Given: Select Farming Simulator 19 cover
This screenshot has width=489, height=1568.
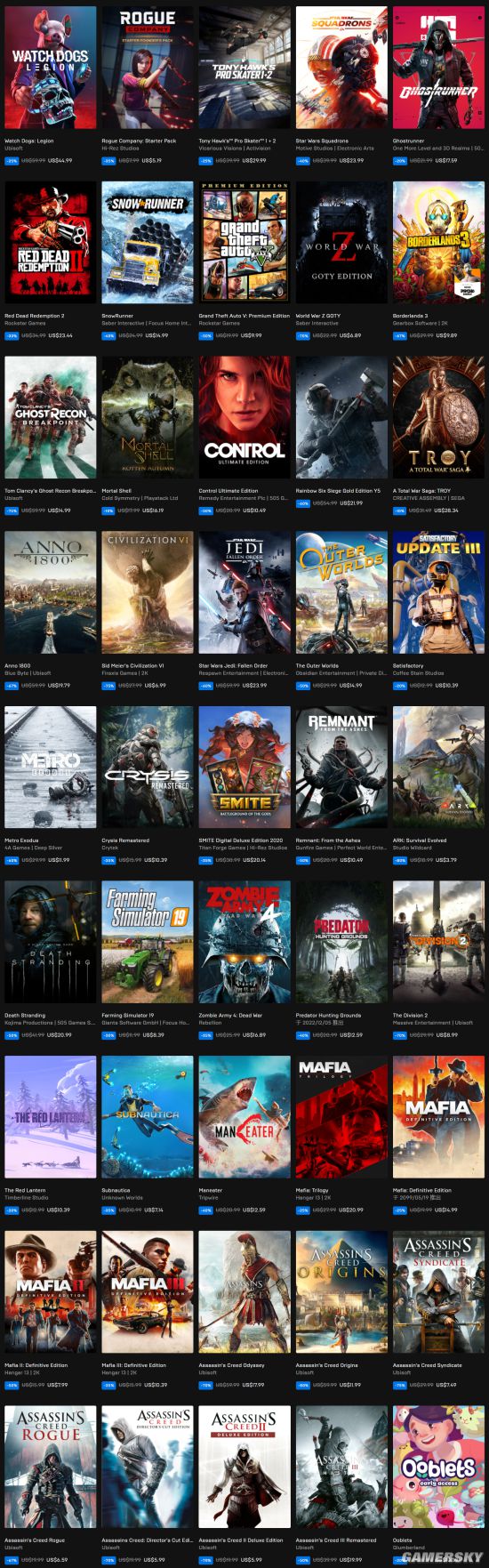Looking at the screenshot, I should (x=148, y=943).
